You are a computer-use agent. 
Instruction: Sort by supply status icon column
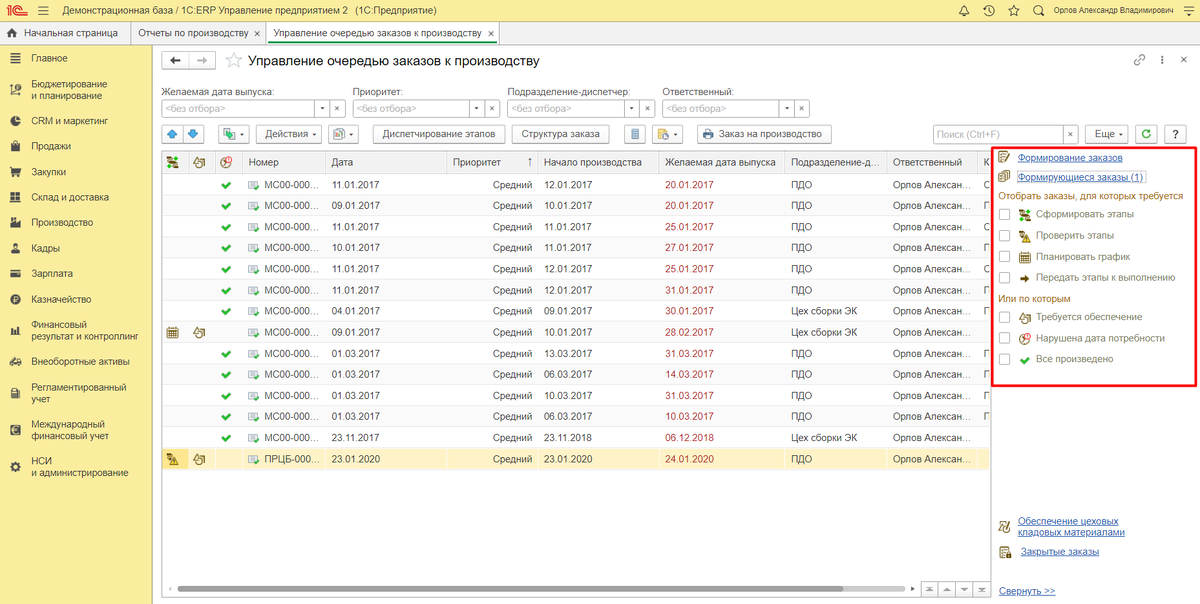199,162
